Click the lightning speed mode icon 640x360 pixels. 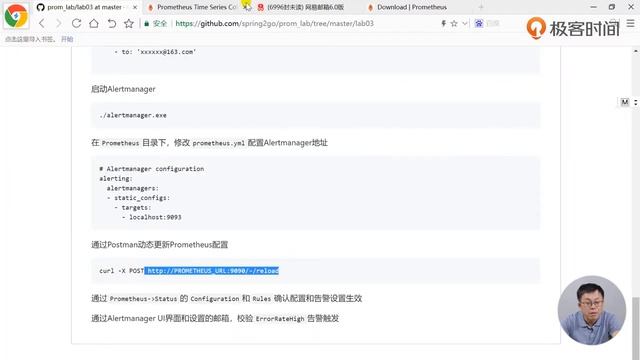pyautogui.click(x=443, y=24)
